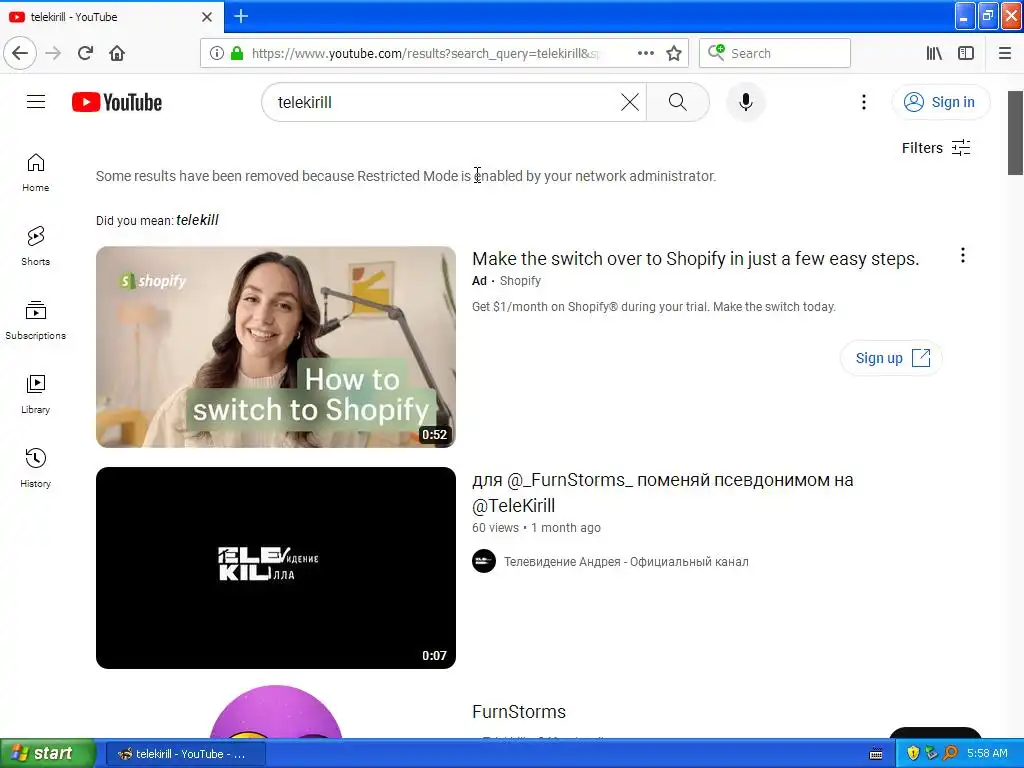The image size is (1024, 768).
Task: Click the Sign in button
Action: click(941, 102)
